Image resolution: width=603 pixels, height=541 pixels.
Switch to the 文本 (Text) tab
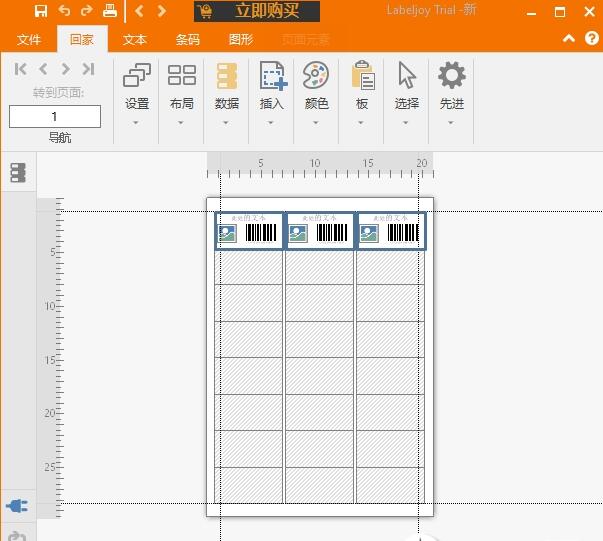(135, 40)
